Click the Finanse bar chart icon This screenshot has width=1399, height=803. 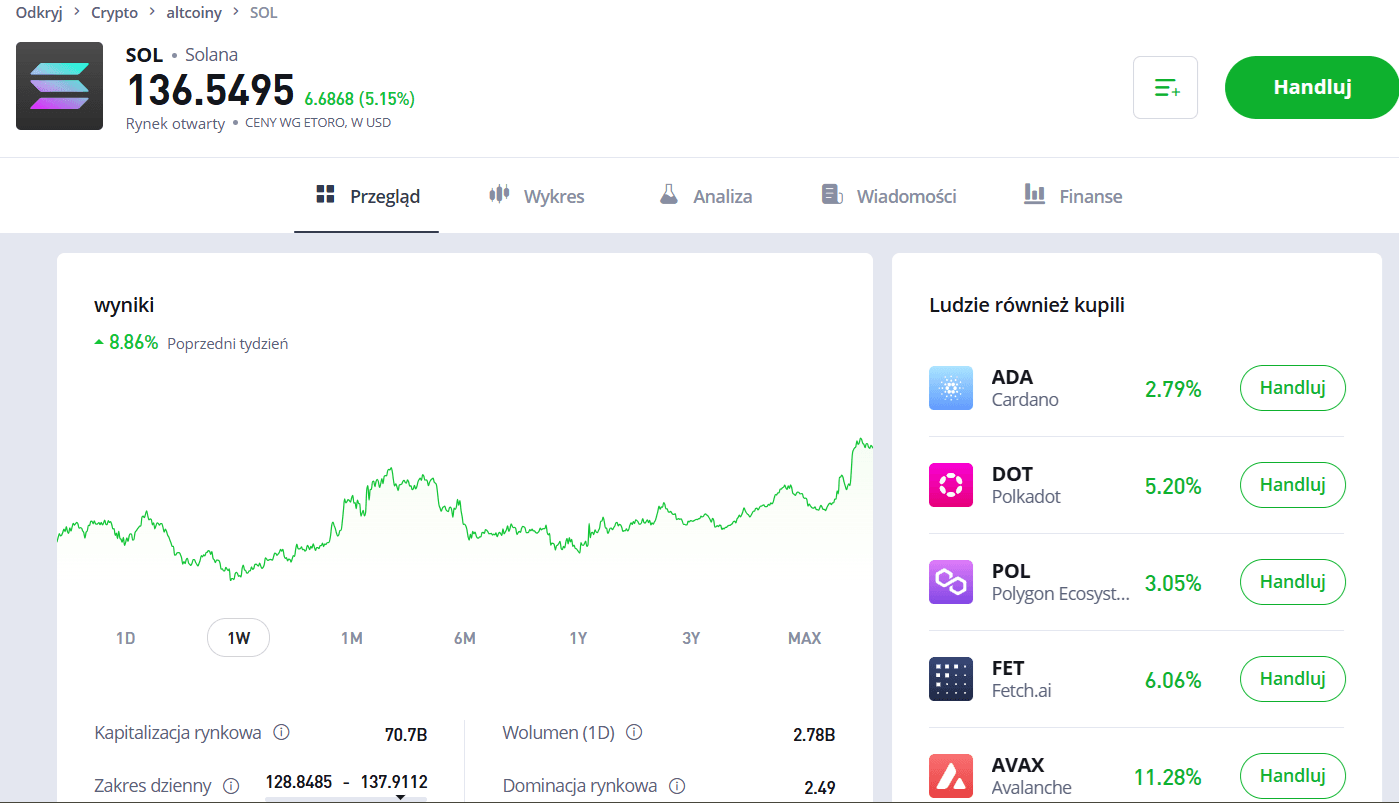click(1035, 194)
